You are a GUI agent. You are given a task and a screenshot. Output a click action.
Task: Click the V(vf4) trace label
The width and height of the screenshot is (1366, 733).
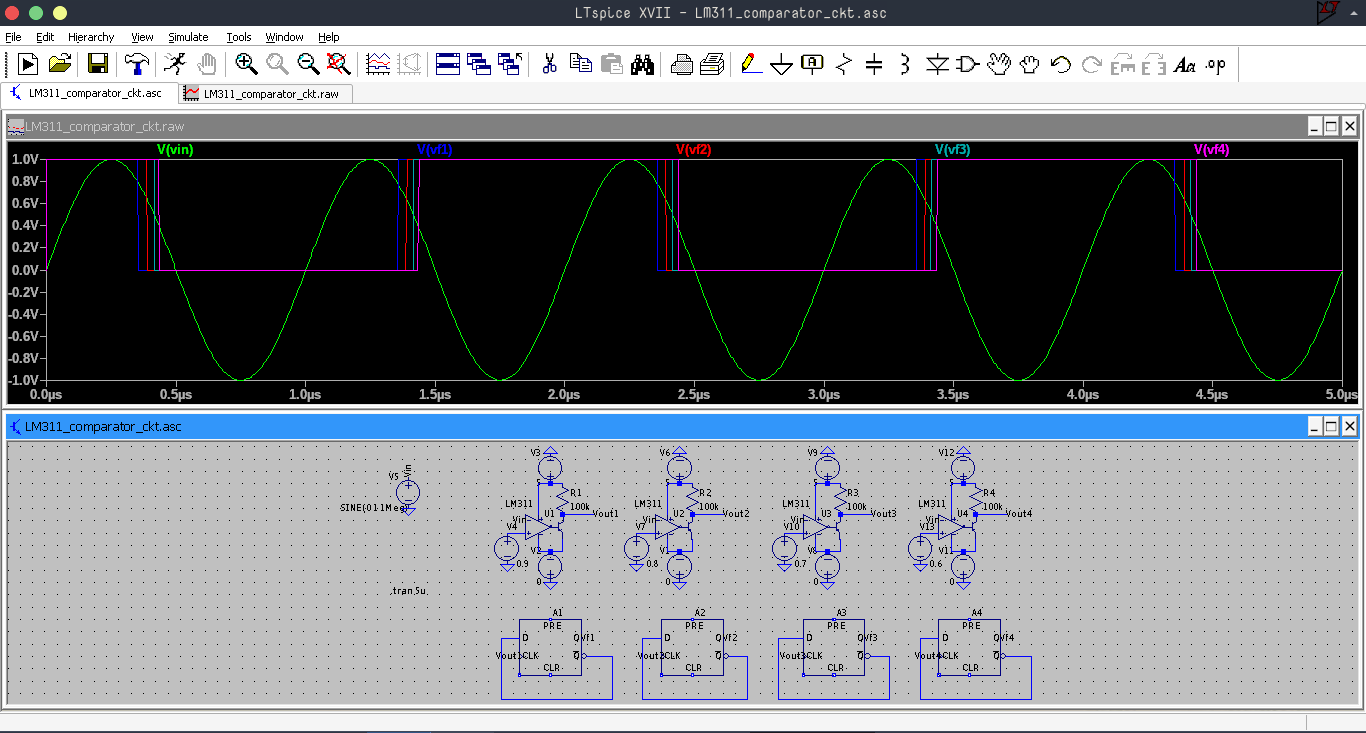[x=1212, y=150]
